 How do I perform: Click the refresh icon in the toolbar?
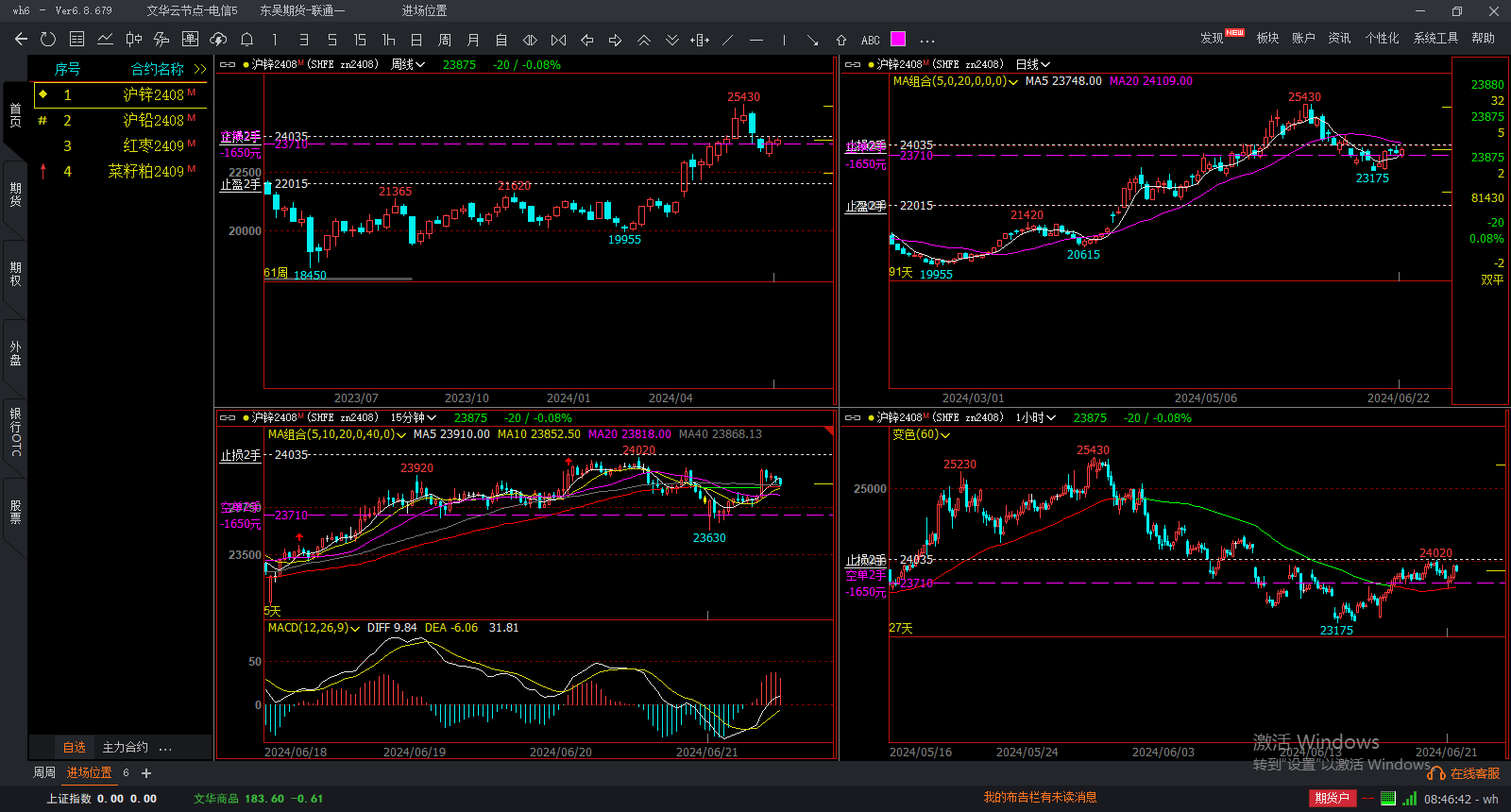[x=48, y=39]
